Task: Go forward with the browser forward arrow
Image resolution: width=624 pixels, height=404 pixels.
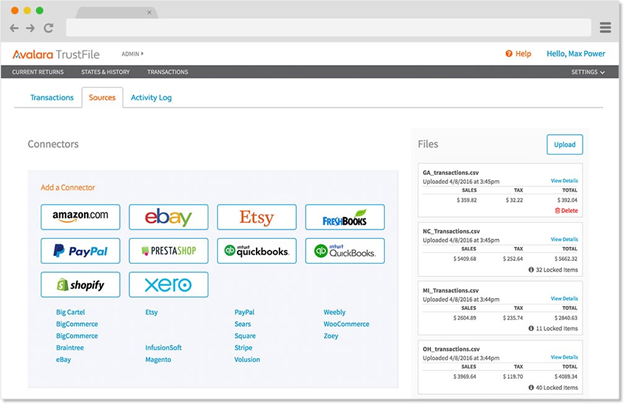Action: tap(30, 28)
